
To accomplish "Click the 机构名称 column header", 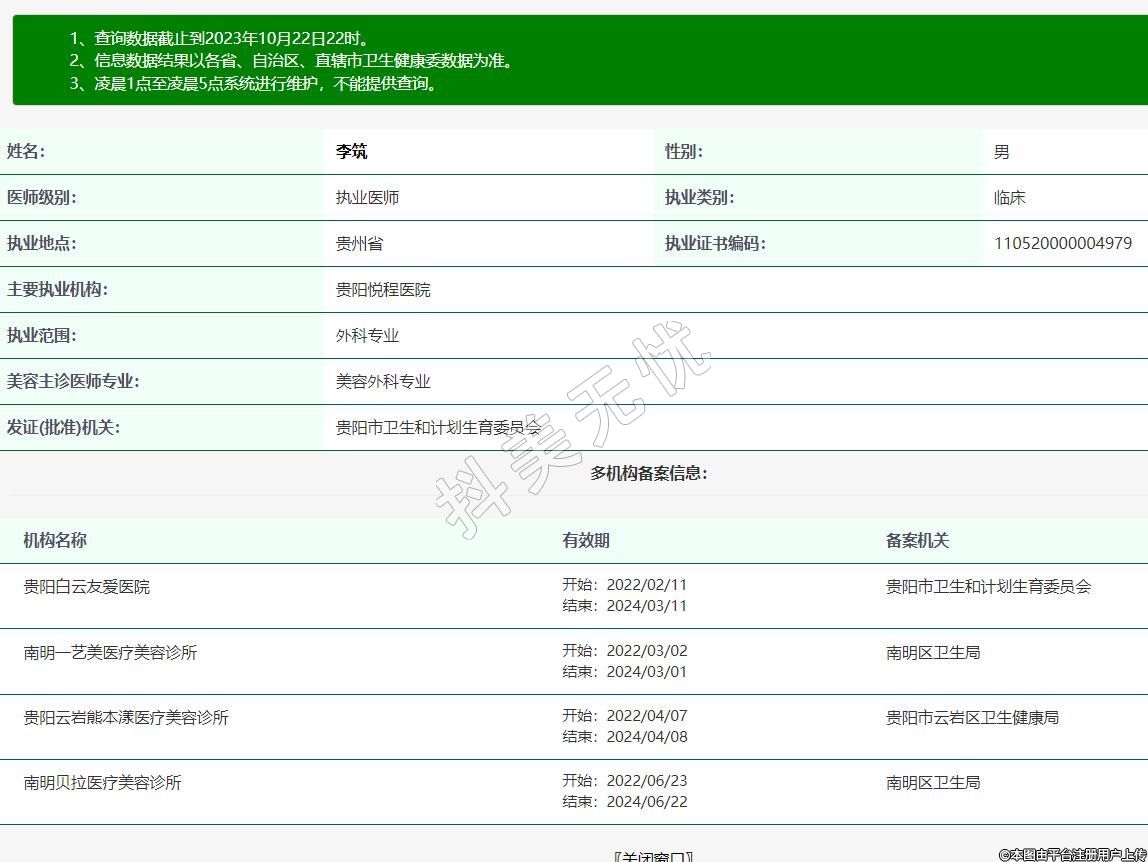I will coord(55,541).
